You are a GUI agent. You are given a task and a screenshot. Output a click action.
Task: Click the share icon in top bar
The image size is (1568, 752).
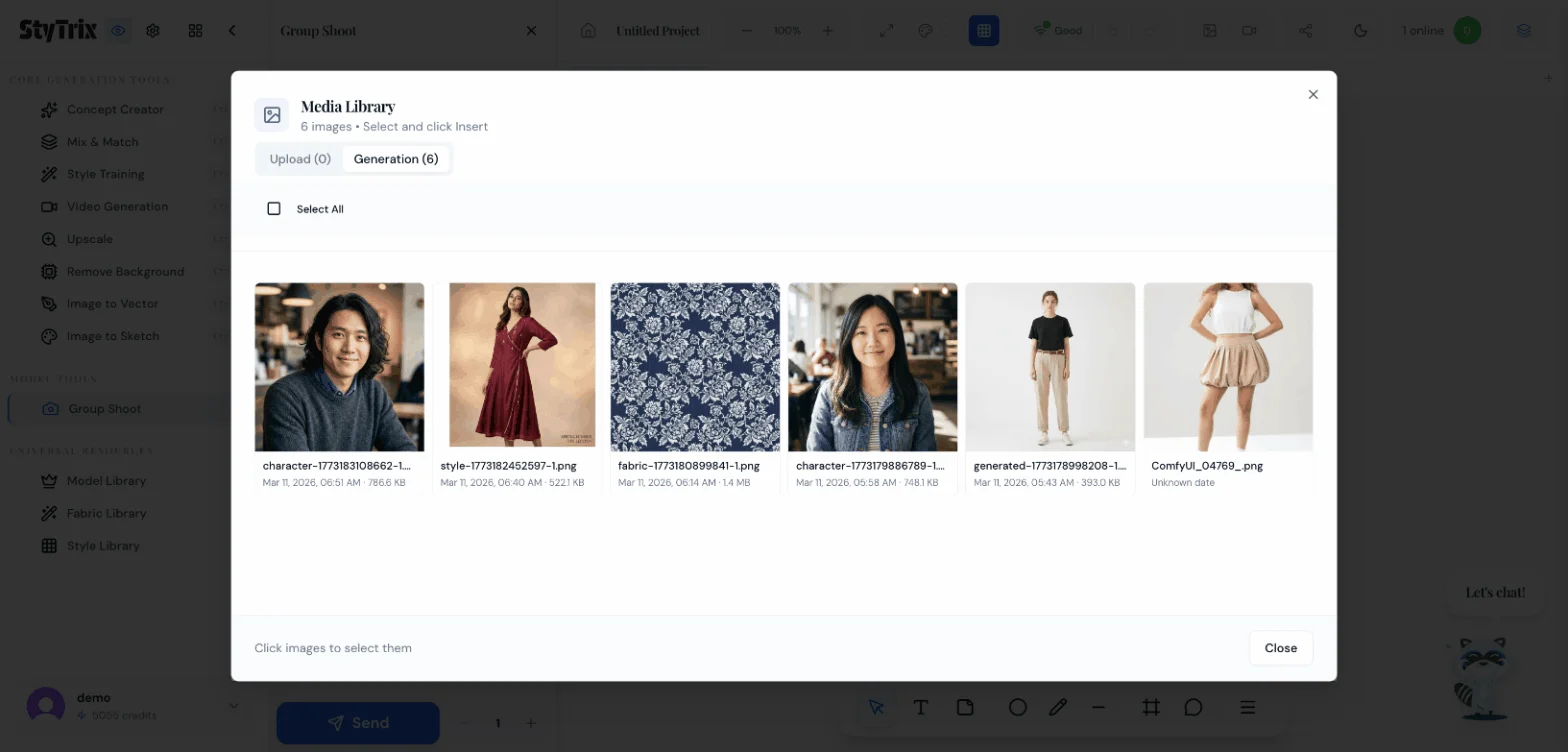click(x=1305, y=31)
